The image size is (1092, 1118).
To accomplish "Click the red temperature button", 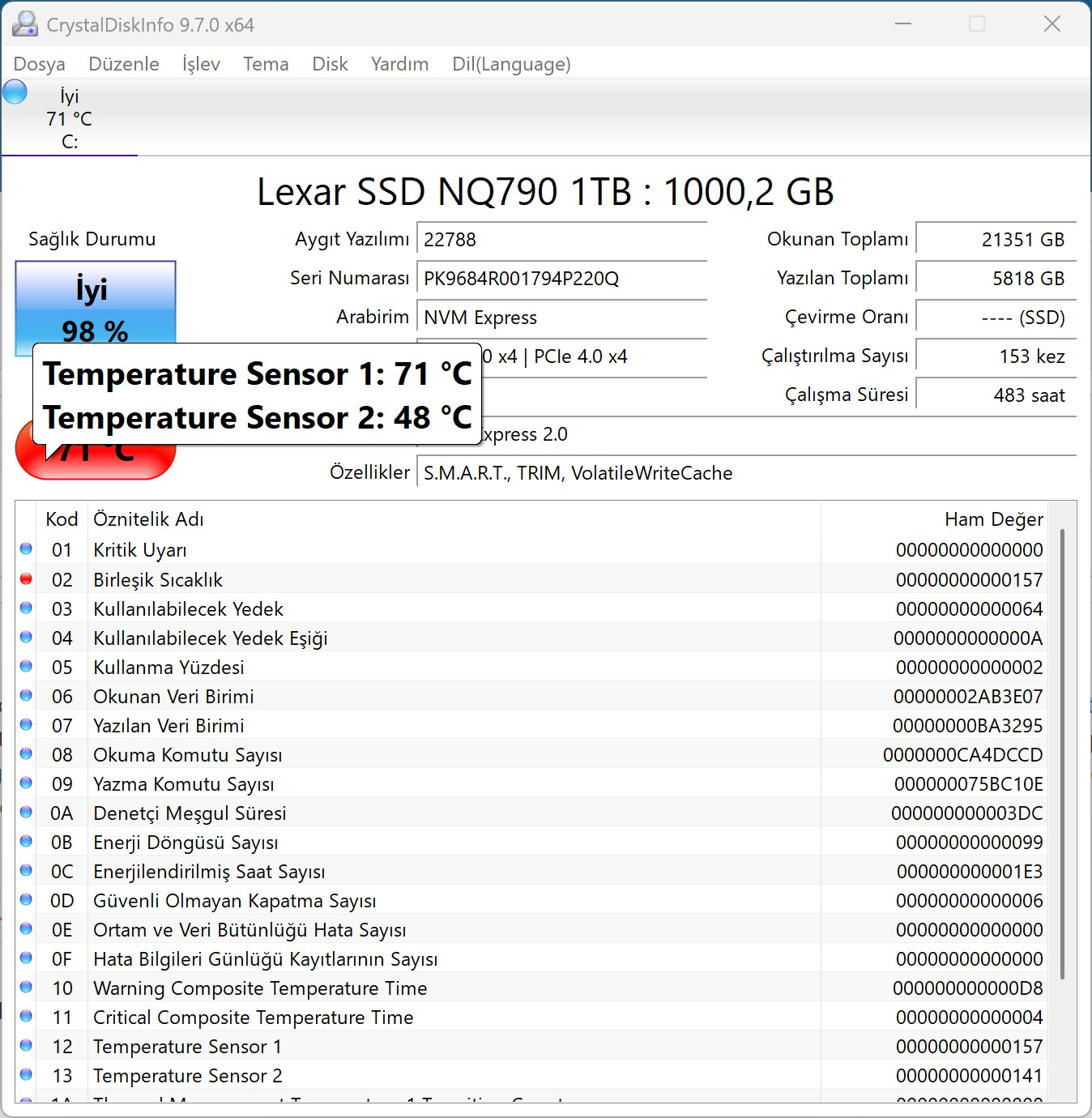I will [x=96, y=451].
